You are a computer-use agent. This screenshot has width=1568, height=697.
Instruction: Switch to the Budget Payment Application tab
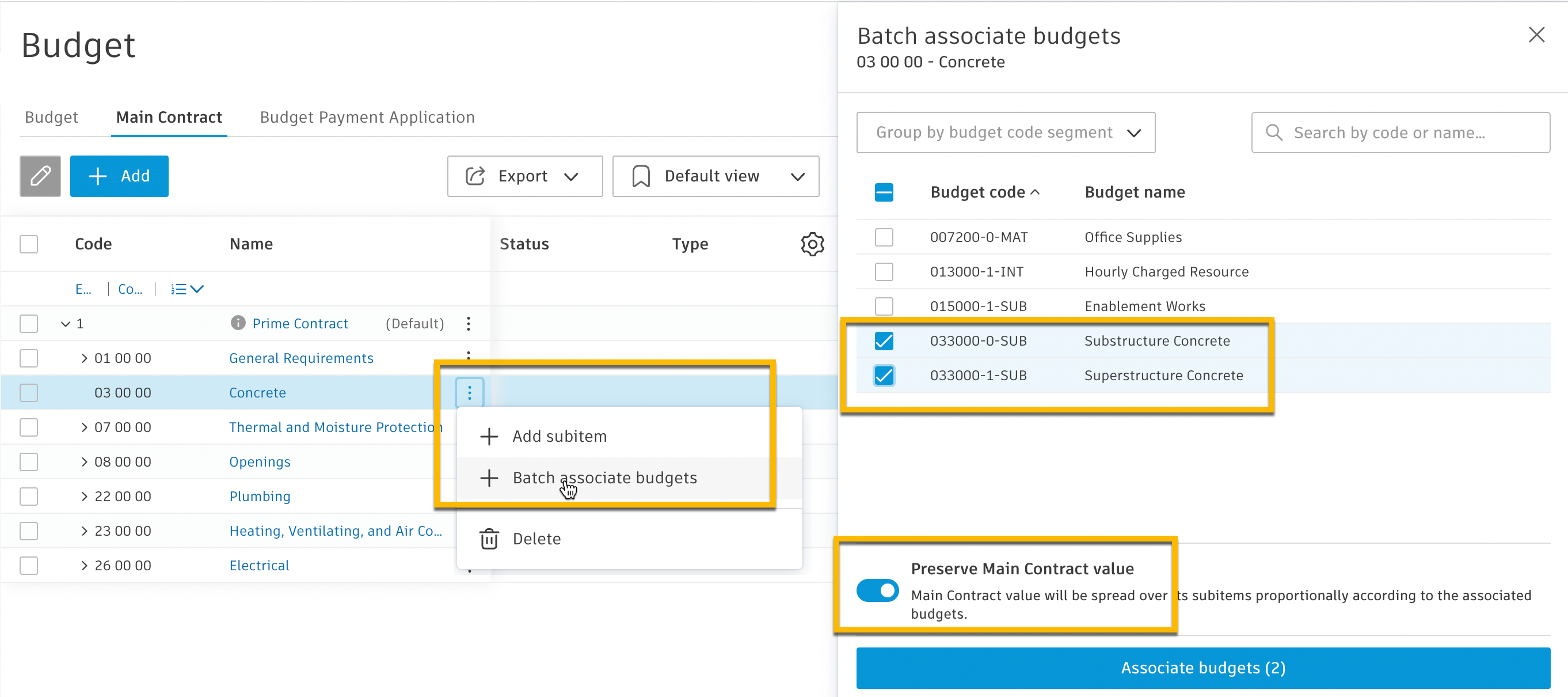(367, 117)
